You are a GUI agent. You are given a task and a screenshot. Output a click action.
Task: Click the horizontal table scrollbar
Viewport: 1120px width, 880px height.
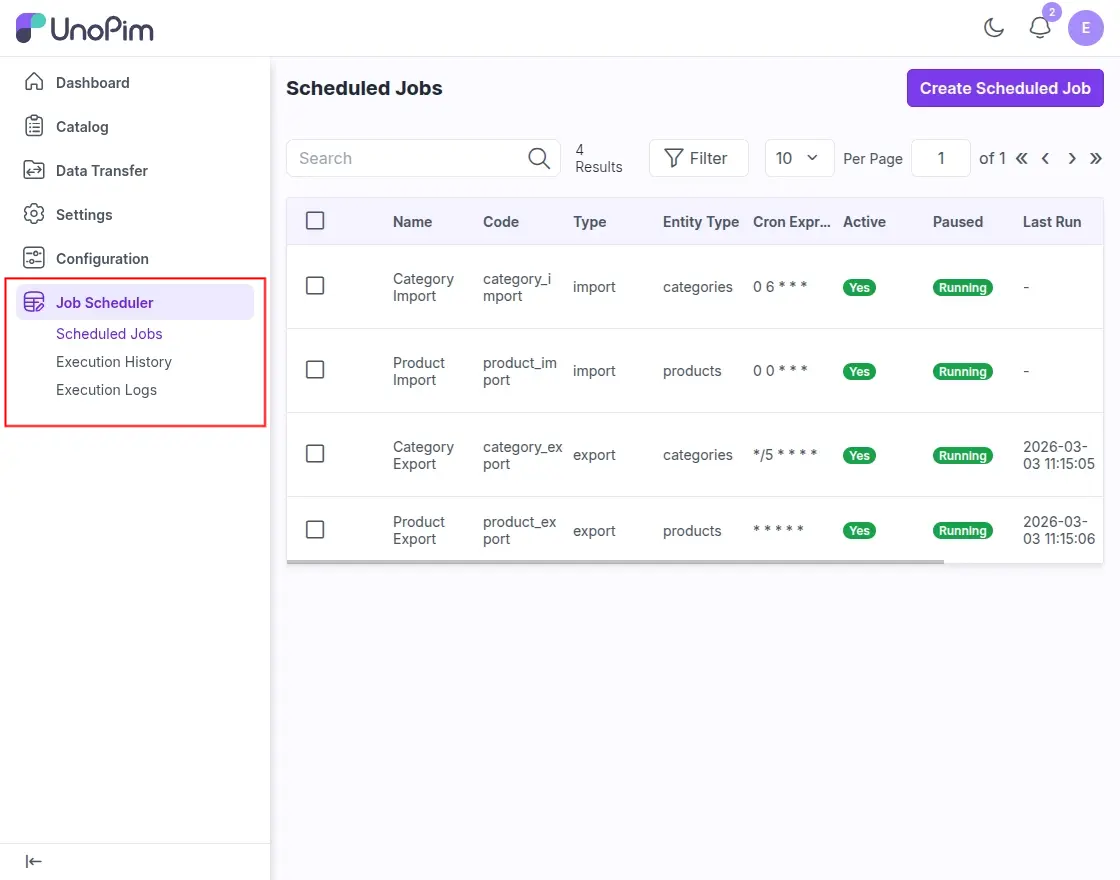(x=615, y=561)
